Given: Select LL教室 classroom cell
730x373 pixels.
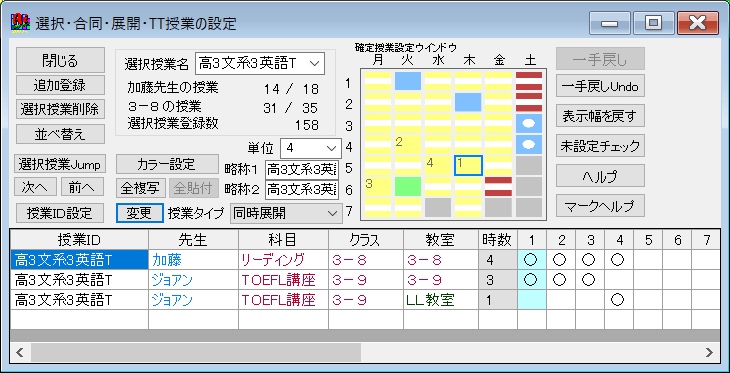Looking at the screenshot, I should [441, 300].
